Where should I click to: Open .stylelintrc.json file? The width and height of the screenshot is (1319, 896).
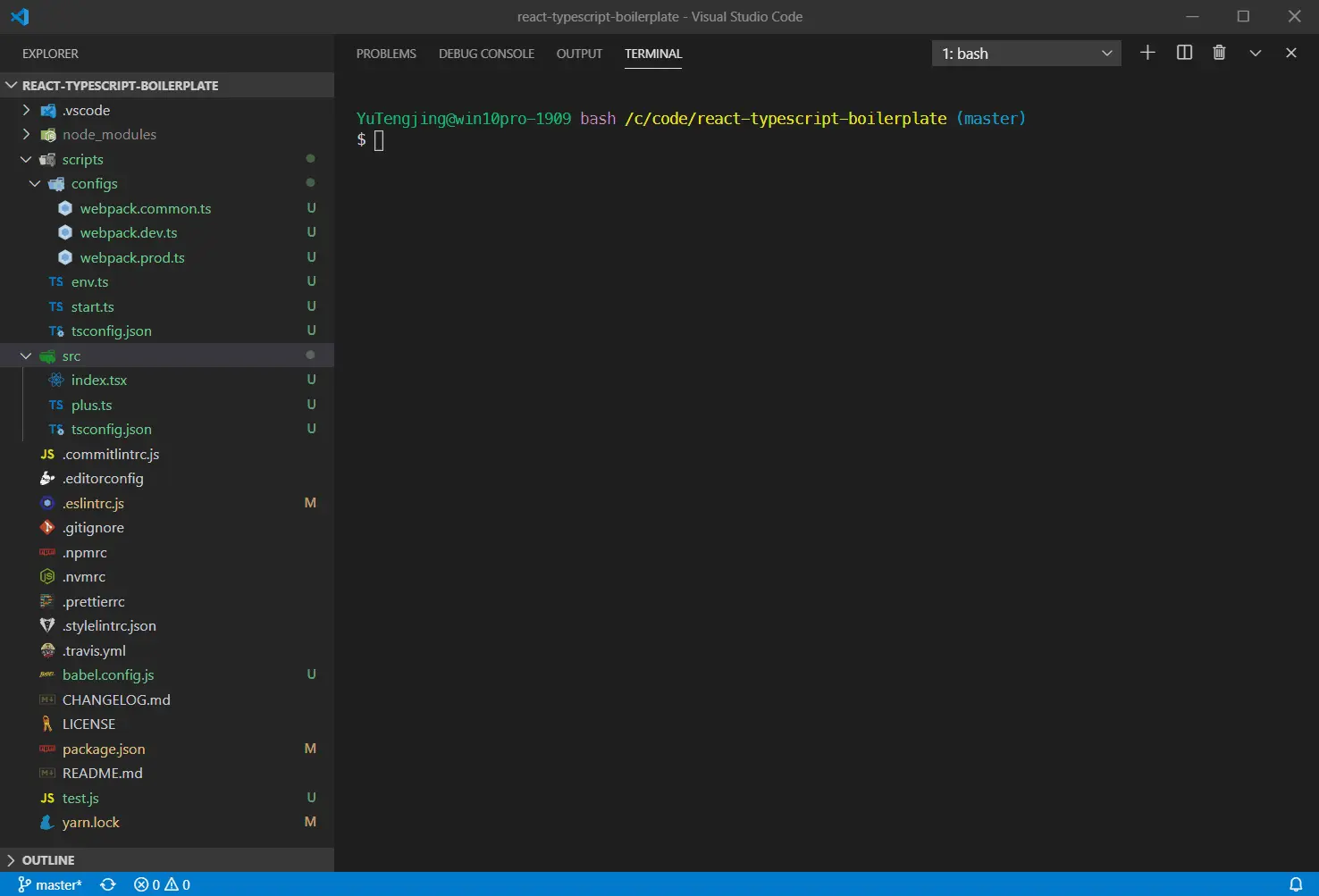[167, 625]
